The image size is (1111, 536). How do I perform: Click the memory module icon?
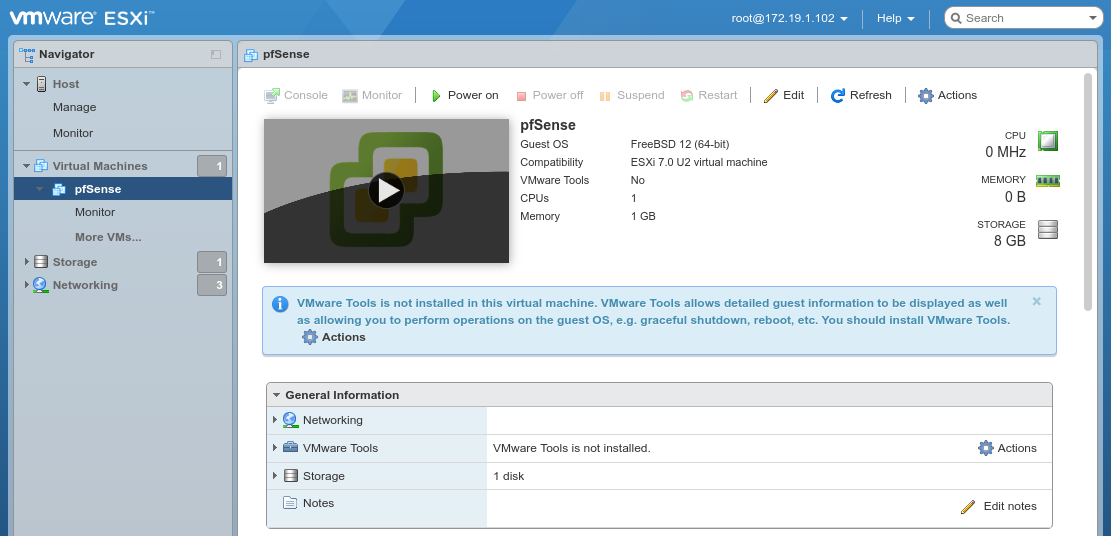[x=1047, y=181]
